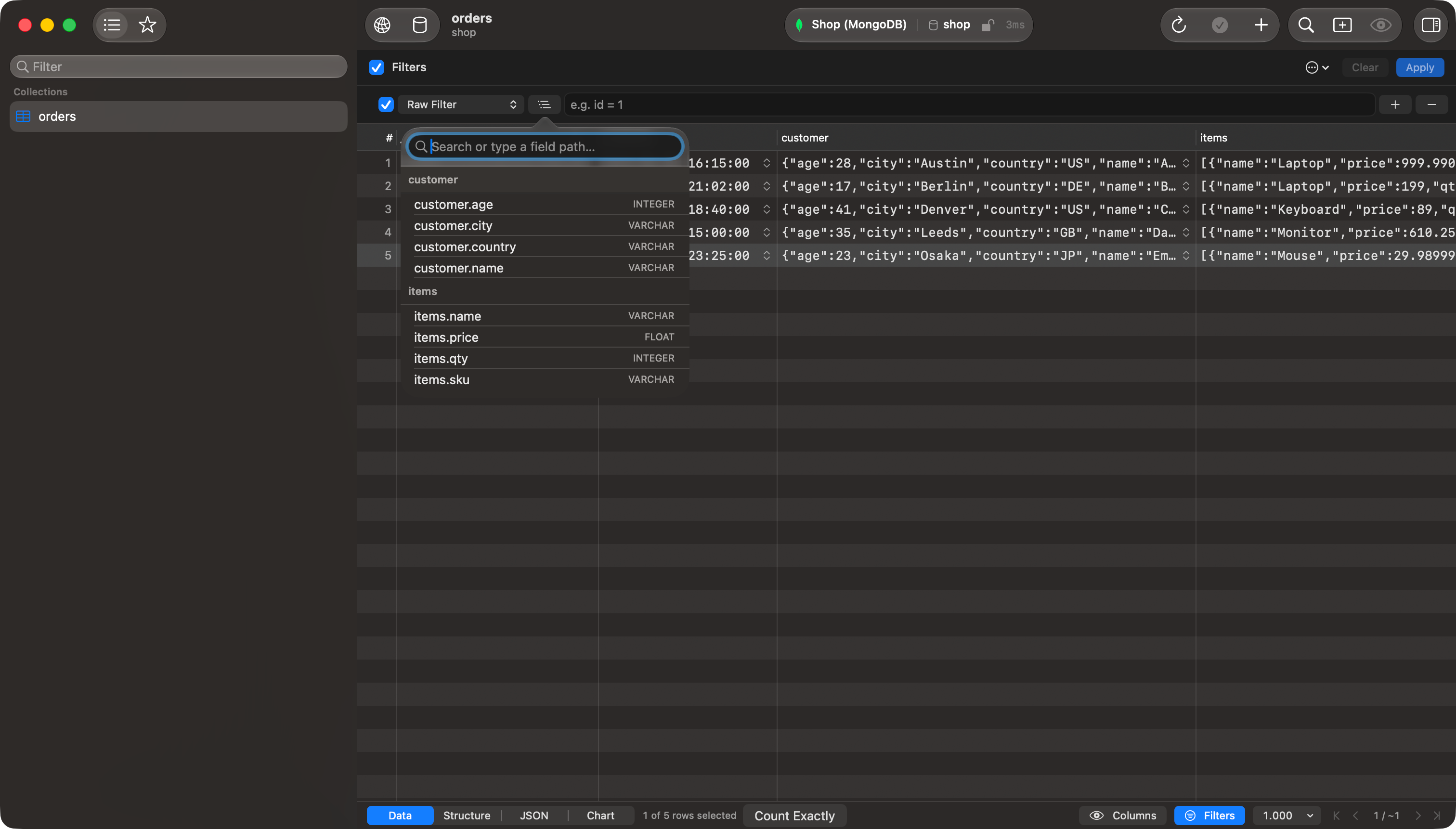Choose items.qty field path
Screen dimensions: 1456x829
click(x=545, y=358)
